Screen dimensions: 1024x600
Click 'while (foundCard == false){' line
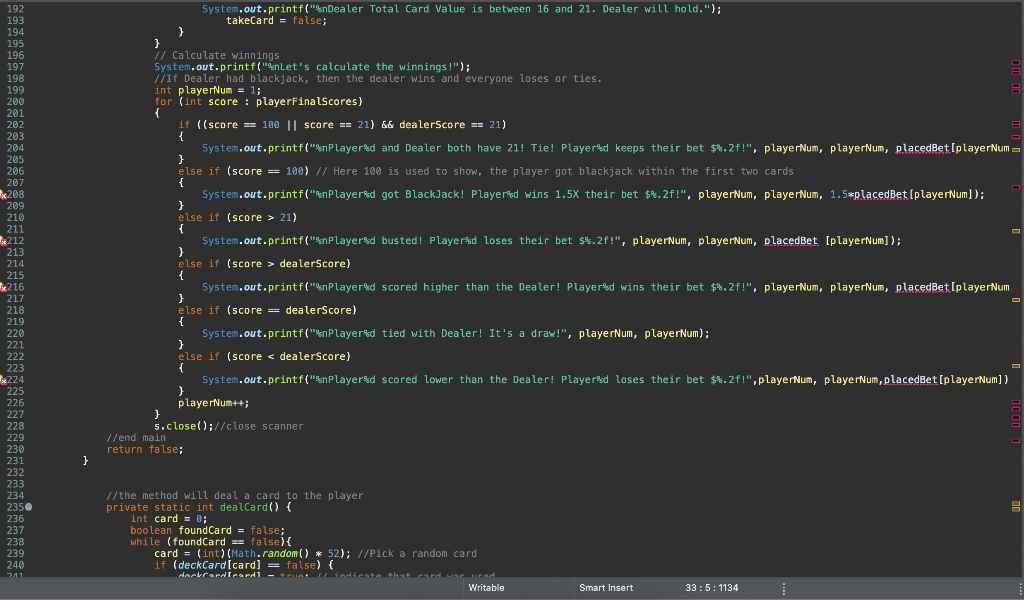(x=210, y=542)
